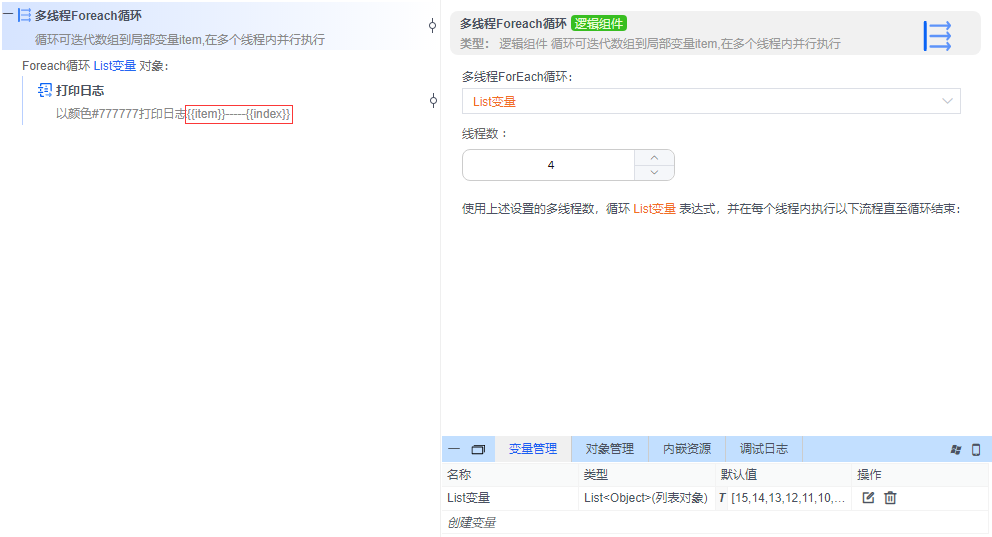Increase 线程数 with the up arrow
This screenshot has height=537, width=992.
click(654, 157)
